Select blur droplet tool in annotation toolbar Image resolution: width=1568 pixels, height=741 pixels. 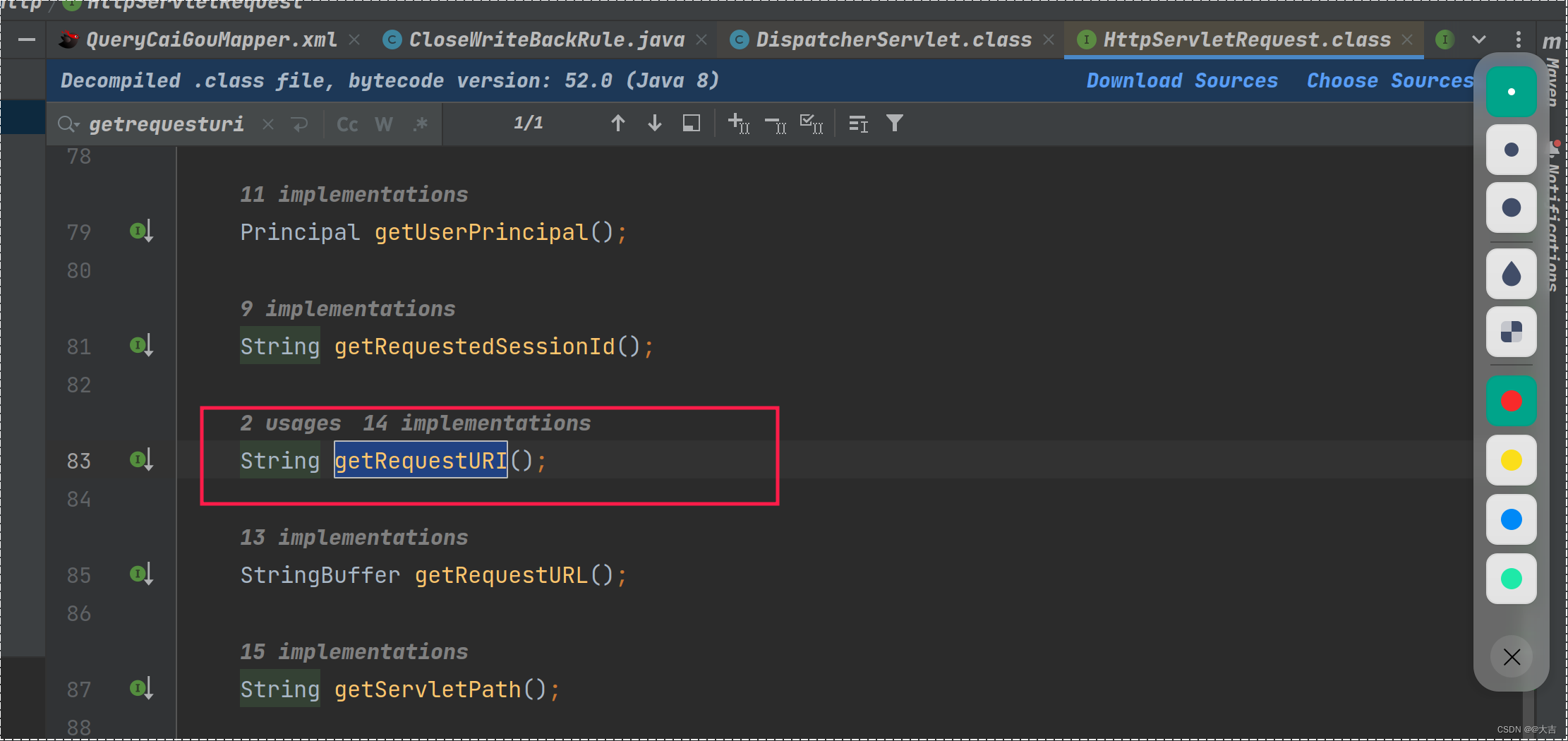tap(1511, 274)
